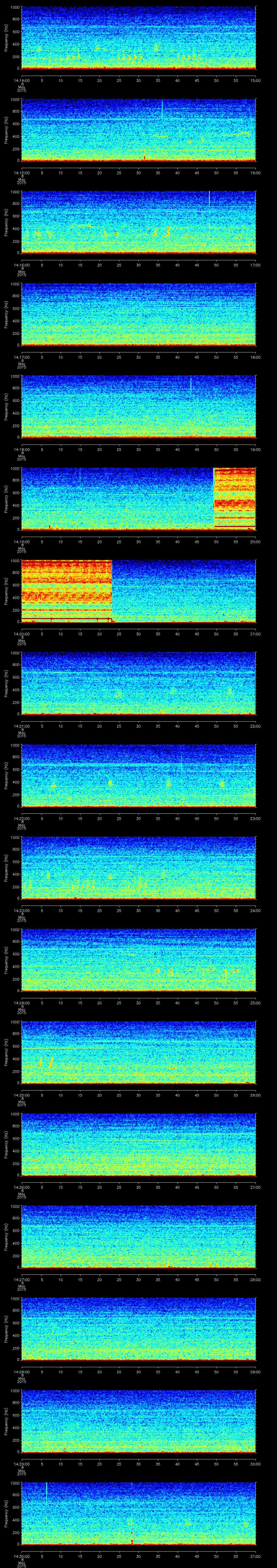Select the spectrogram panel starting at 14:18:00
Image resolution: width=277 pixels, height=1568 pixels.
[138, 407]
